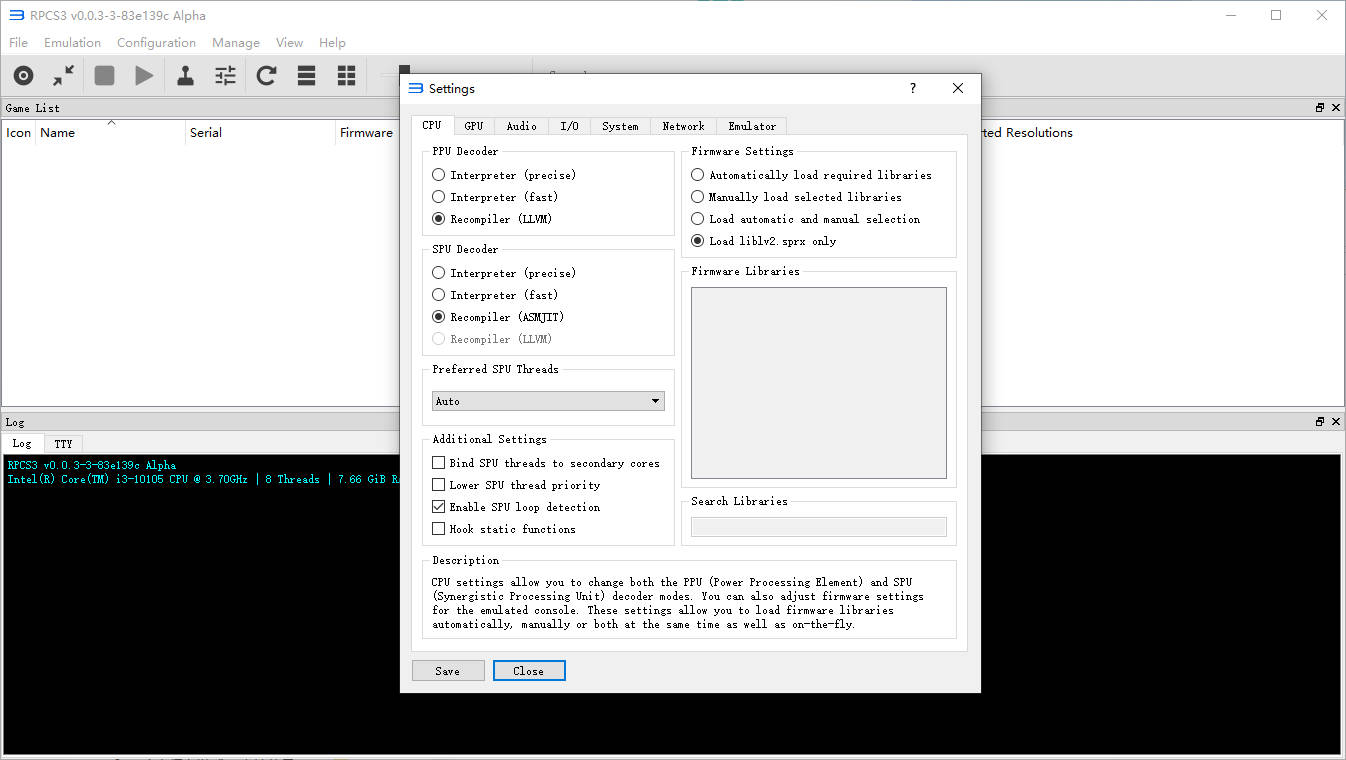Switch to the System settings tab
Screen dimensions: 1346x760
point(620,126)
